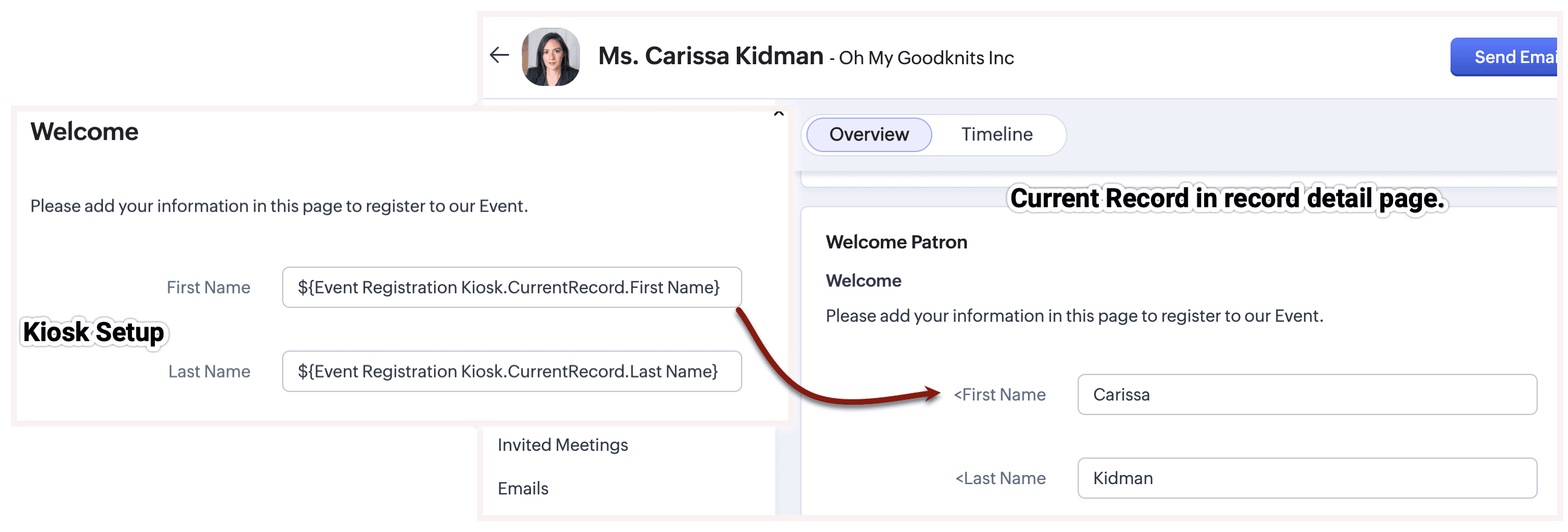Switch to the Overview tab
The height and width of the screenshot is (532, 1568).
point(868,135)
